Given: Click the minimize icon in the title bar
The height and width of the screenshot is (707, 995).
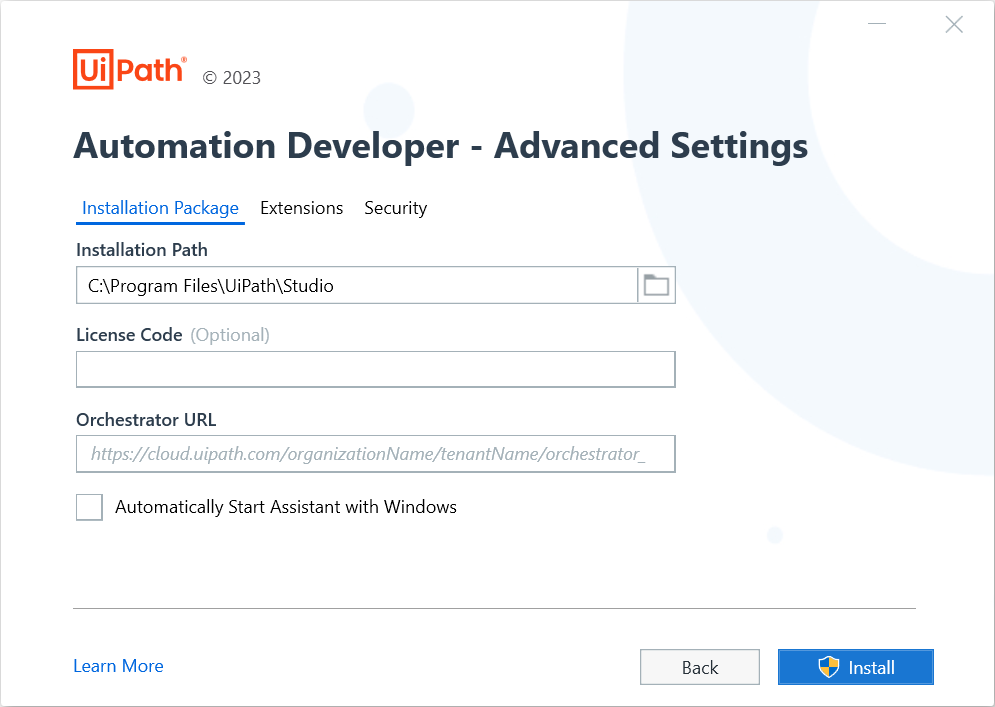Looking at the screenshot, I should [x=876, y=23].
